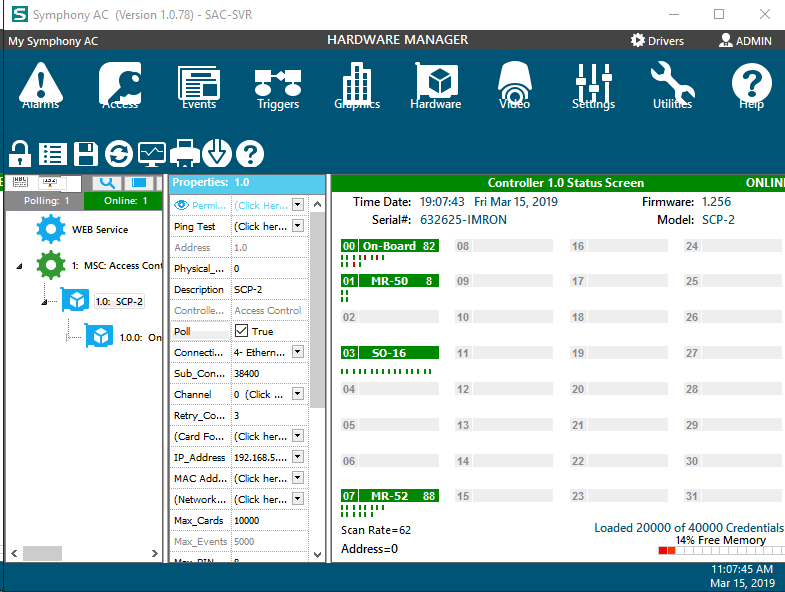Open the Card Format dropdown arrow
The image size is (785, 592).
click(x=298, y=436)
